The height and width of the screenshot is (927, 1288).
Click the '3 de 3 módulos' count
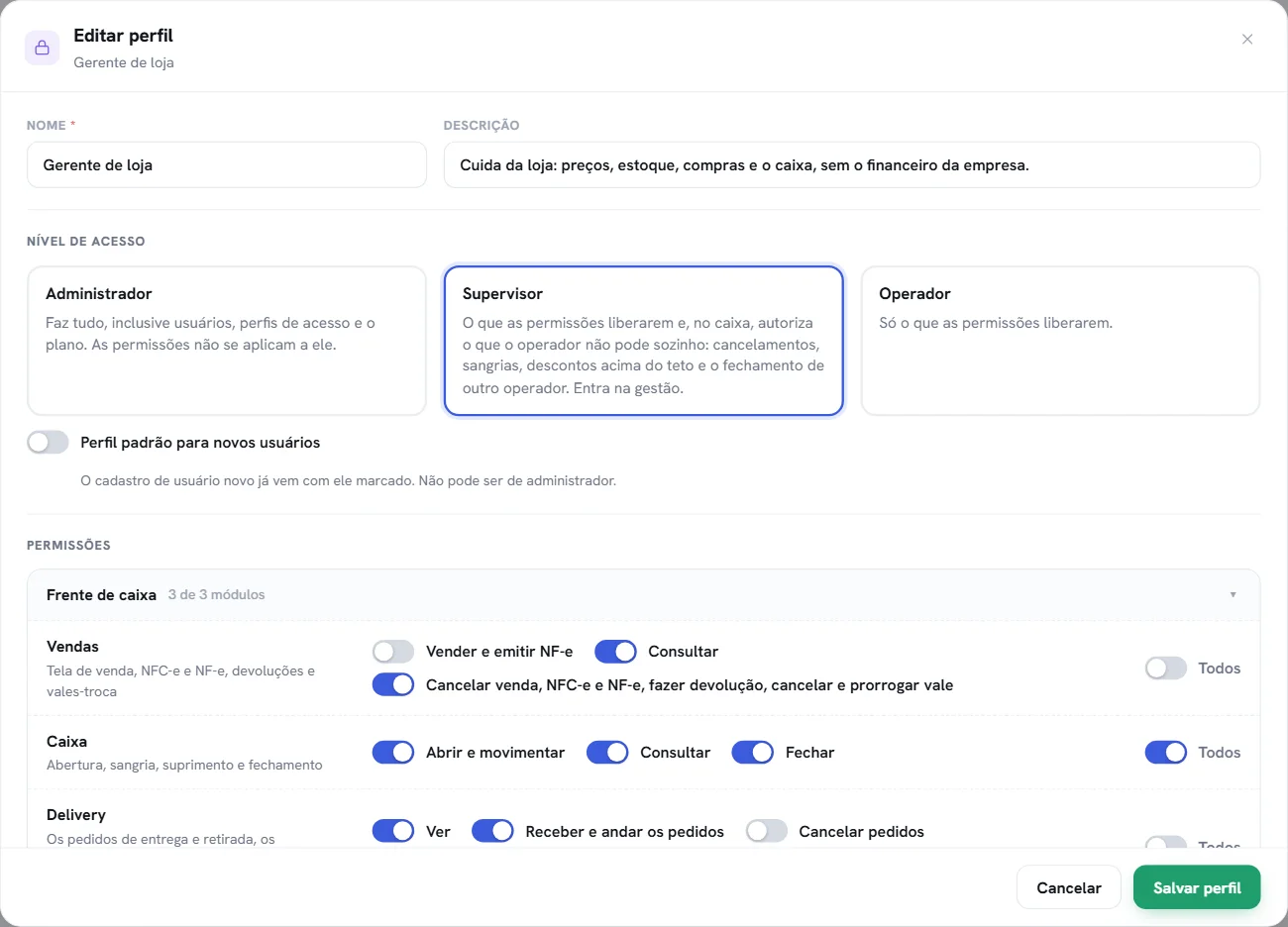217,595
